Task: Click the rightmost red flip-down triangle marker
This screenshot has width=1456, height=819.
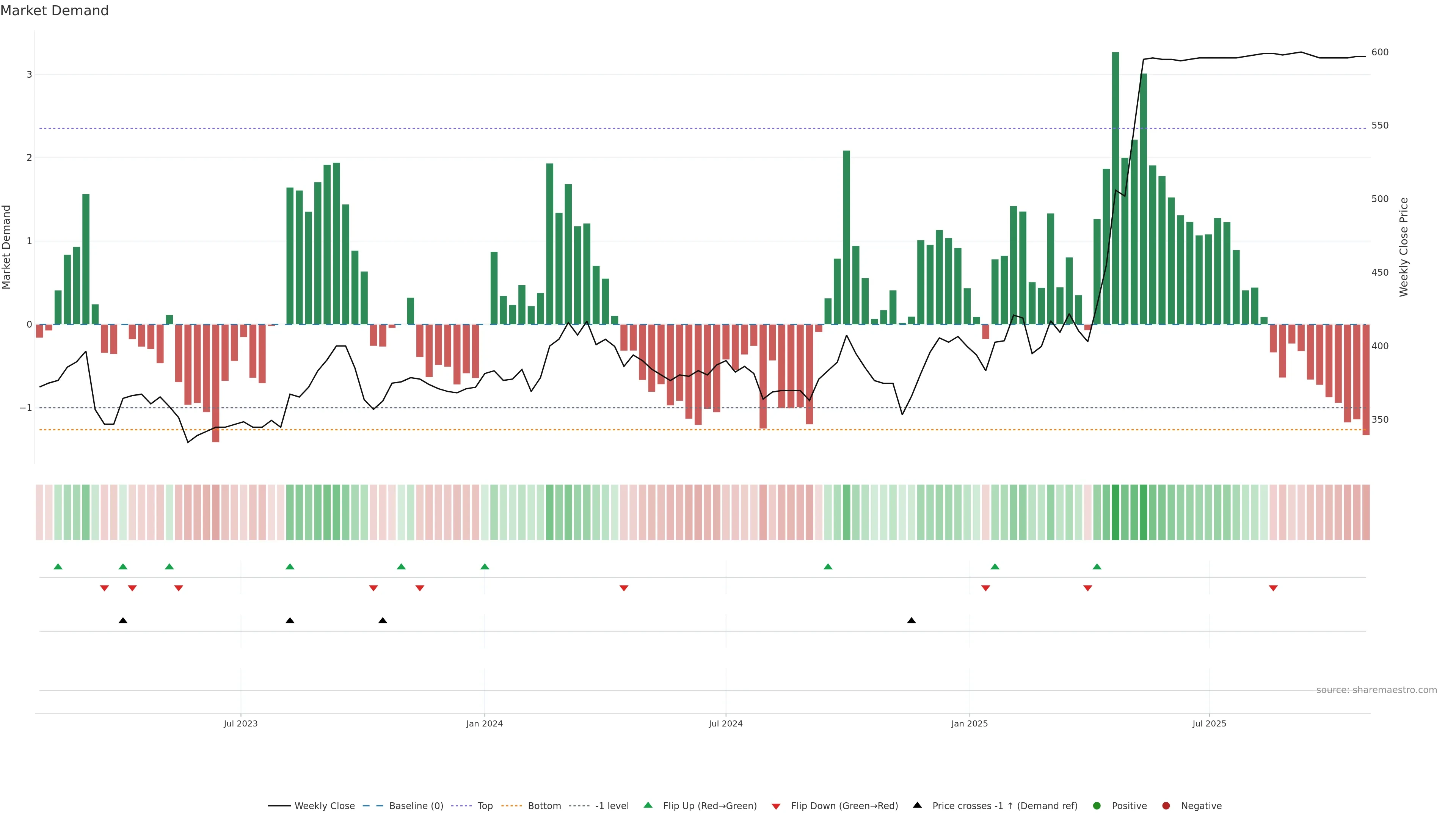Action: [1273, 588]
